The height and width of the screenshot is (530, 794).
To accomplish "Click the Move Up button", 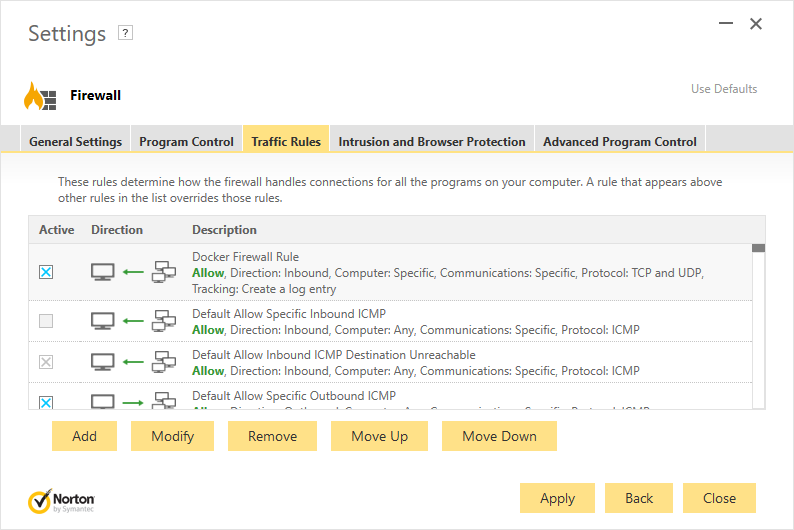I will click(x=379, y=436).
